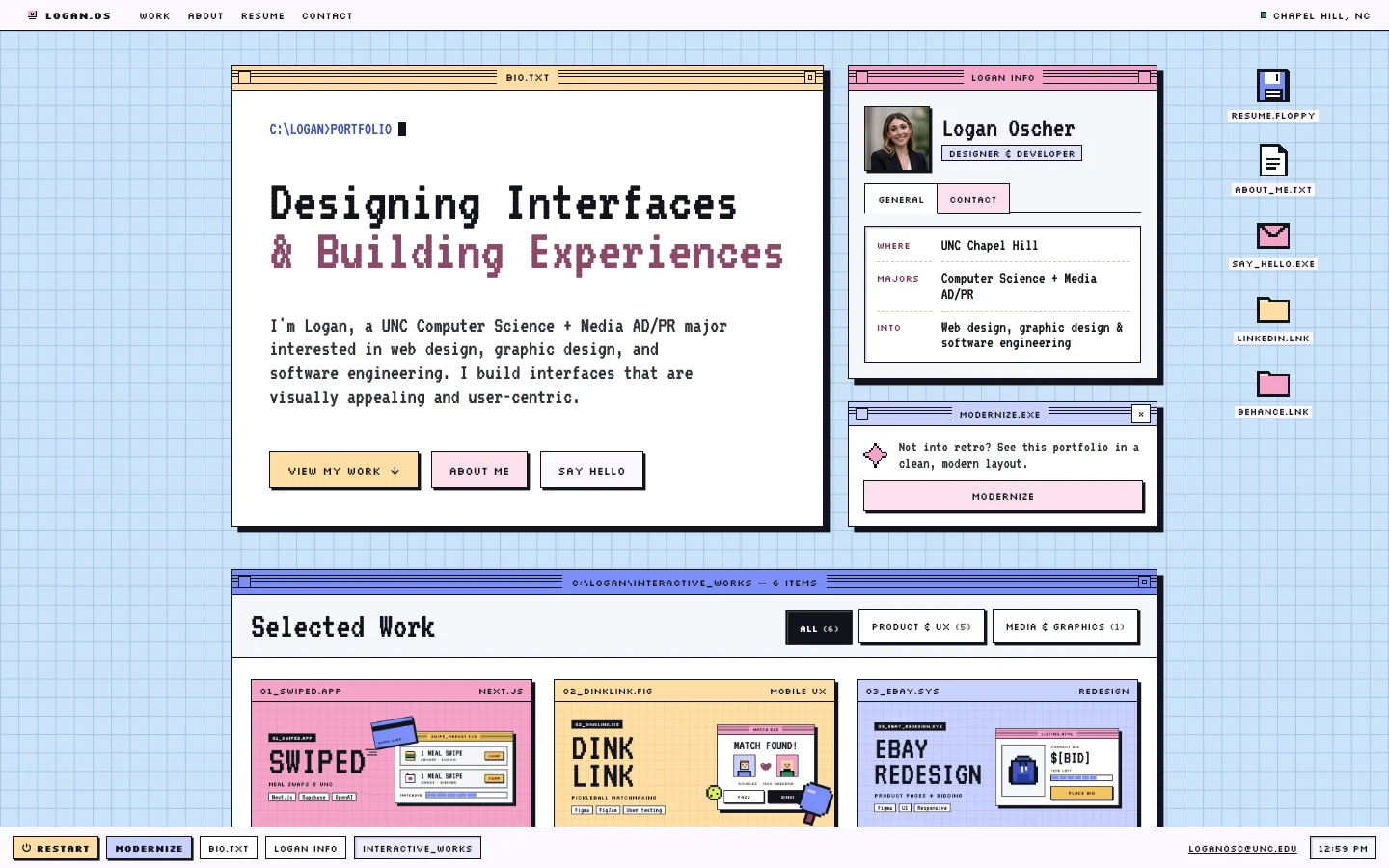Click the LOGANOSC@UNC.EDU email link
Image resolution: width=1389 pixels, height=868 pixels.
click(x=1242, y=848)
